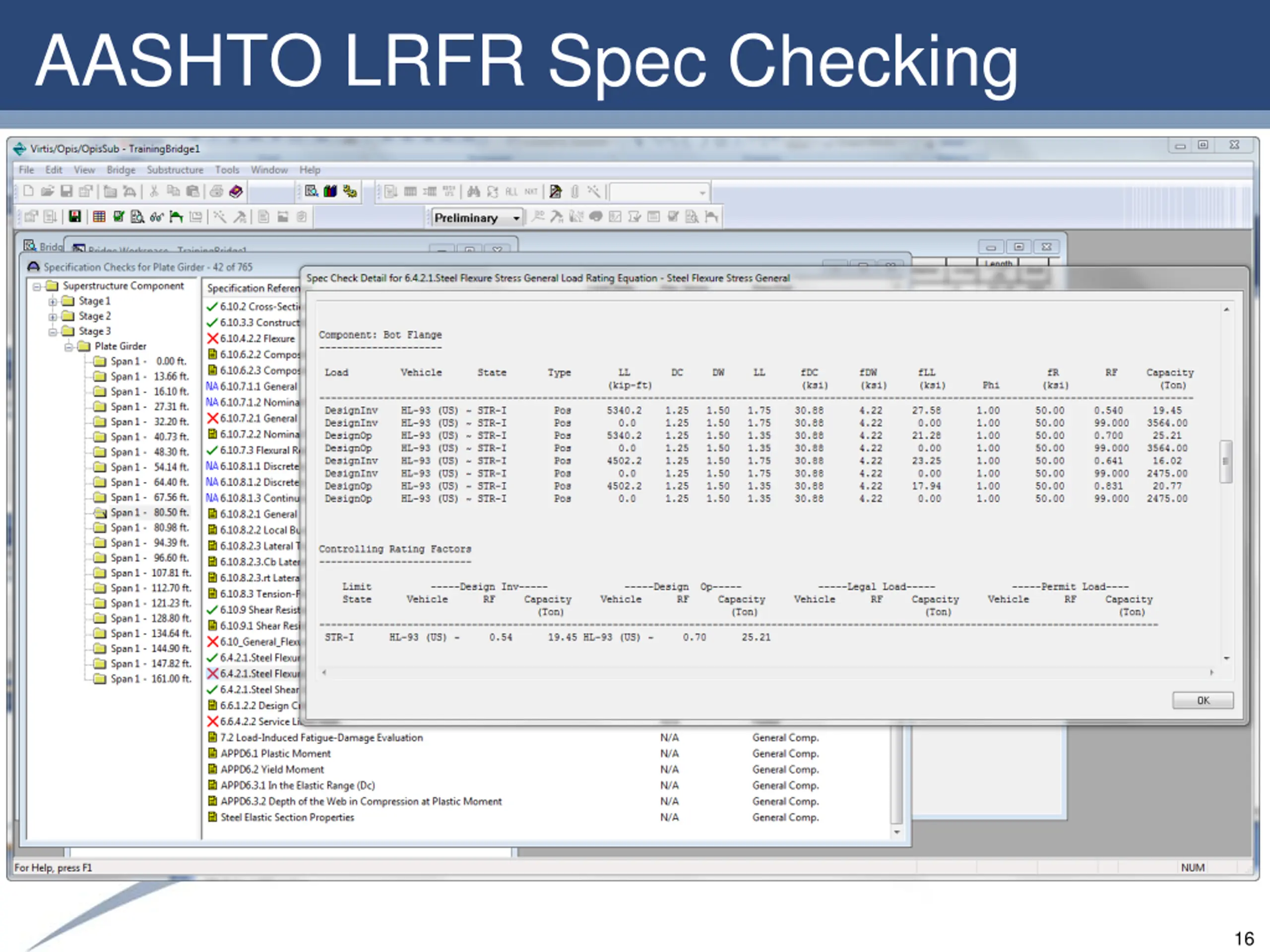Image resolution: width=1270 pixels, height=952 pixels.
Task: Click the New document toolbar icon
Action: click(x=29, y=192)
